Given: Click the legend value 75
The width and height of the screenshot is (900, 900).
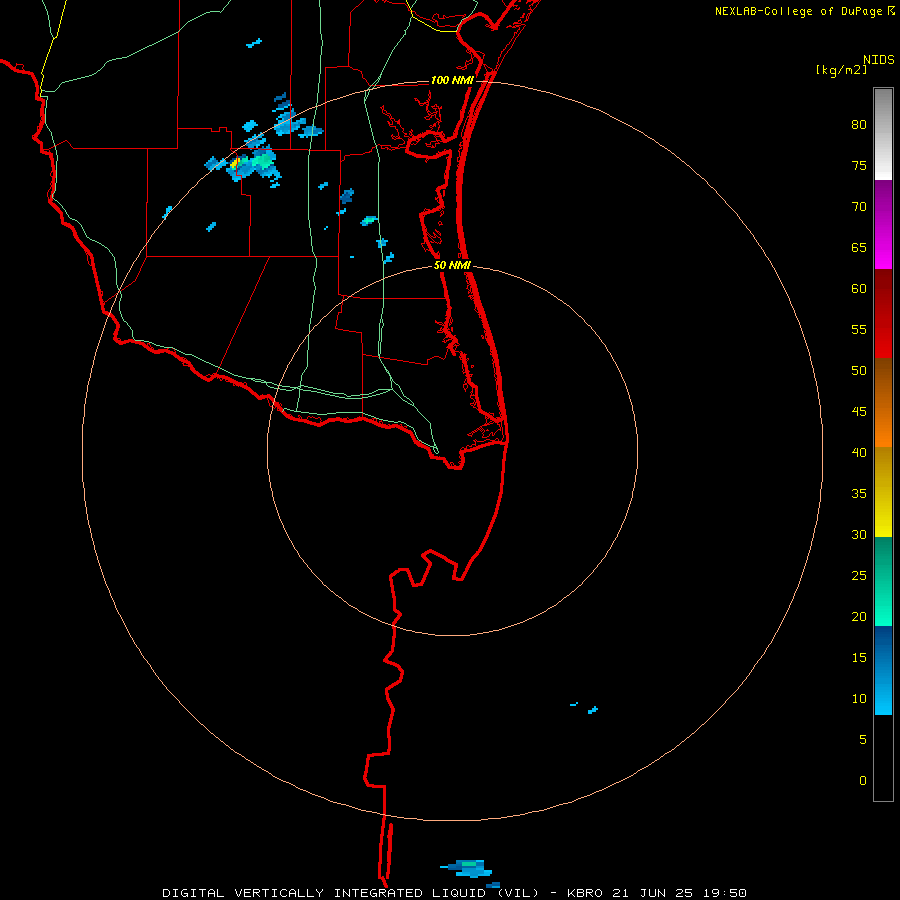Looking at the screenshot, I should (x=859, y=165).
